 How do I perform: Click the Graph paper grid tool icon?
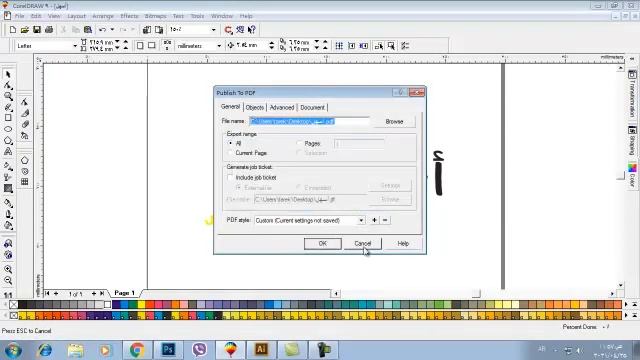(24, 182)
